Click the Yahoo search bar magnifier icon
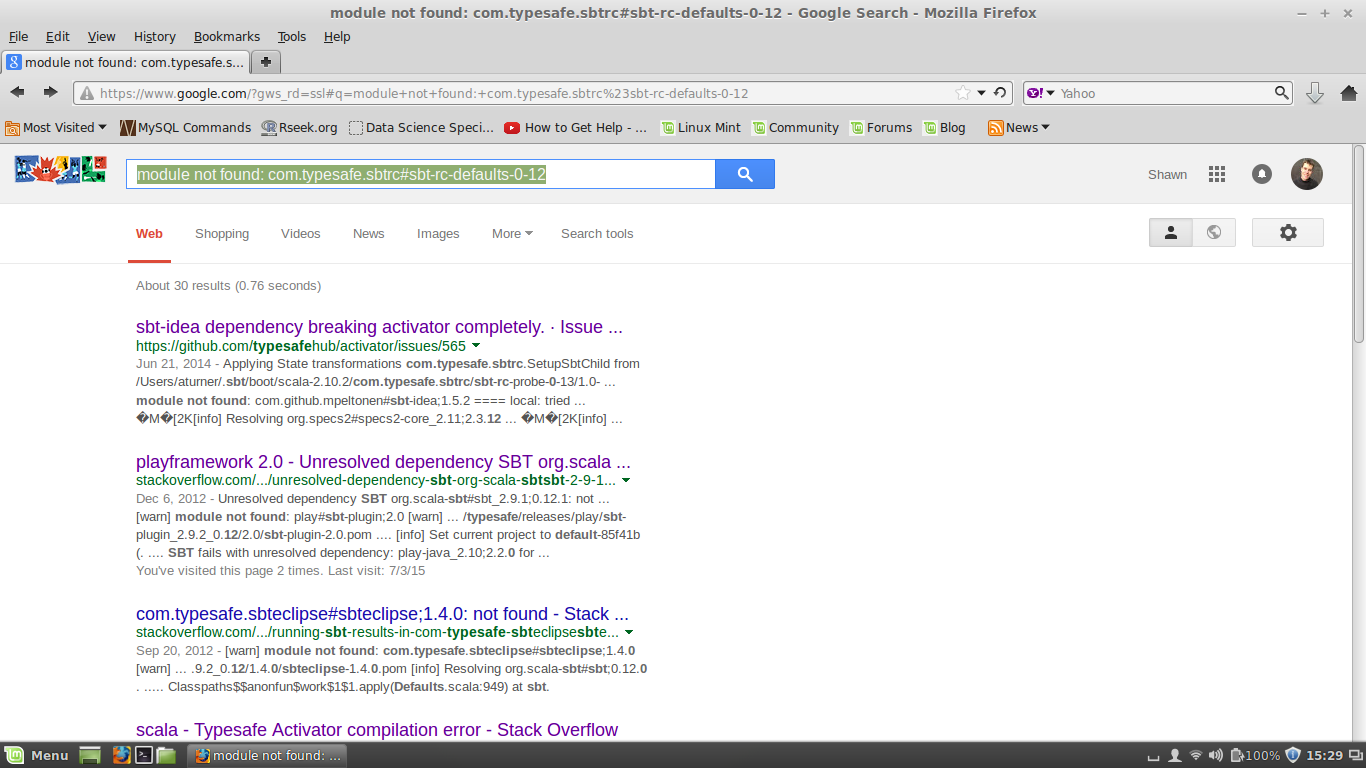The height and width of the screenshot is (768, 1366). pos(1282,93)
